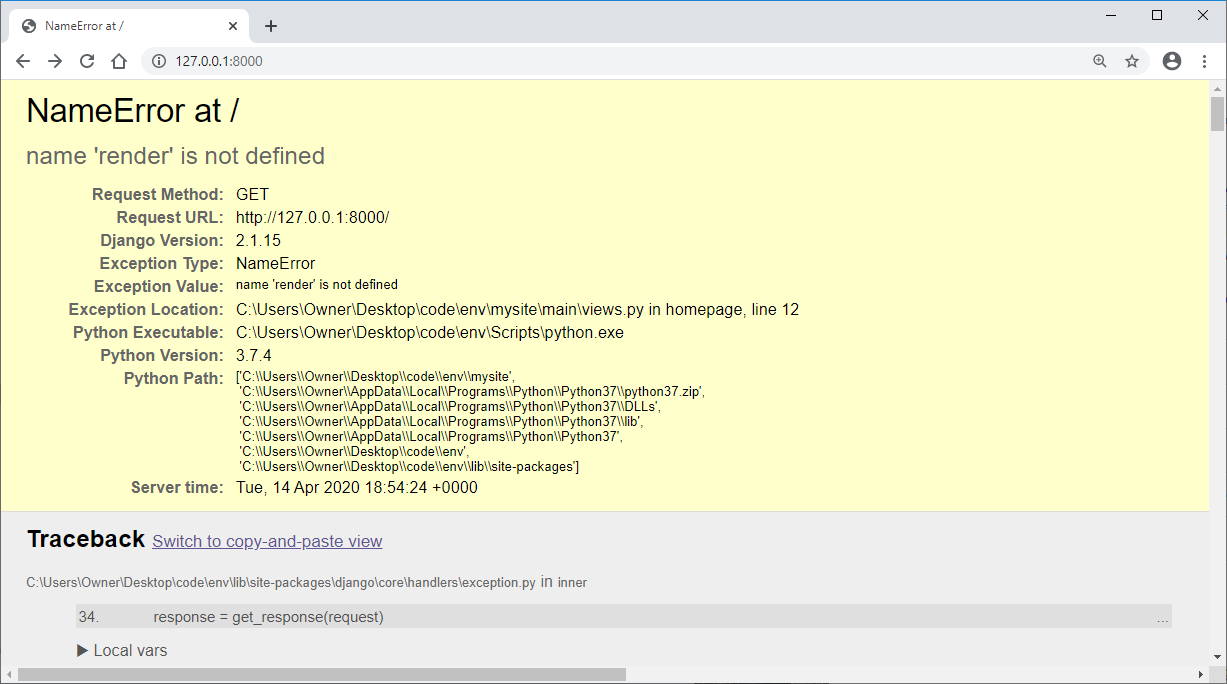Click the scroll down arrow of vertical scrollbar
This screenshot has height=684, width=1227.
pyautogui.click(x=1217, y=657)
